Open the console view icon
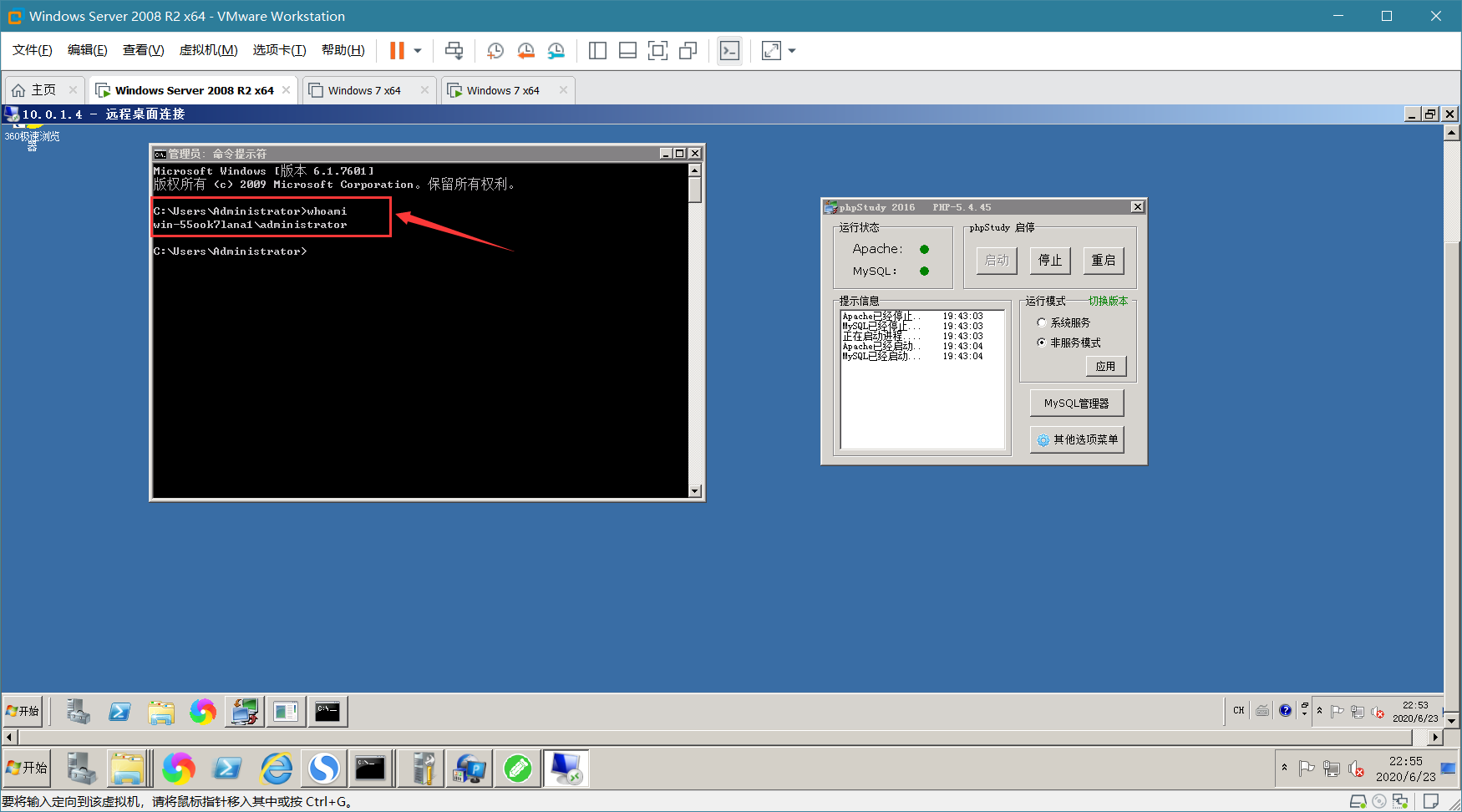The width and height of the screenshot is (1462, 812). pos(729,51)
